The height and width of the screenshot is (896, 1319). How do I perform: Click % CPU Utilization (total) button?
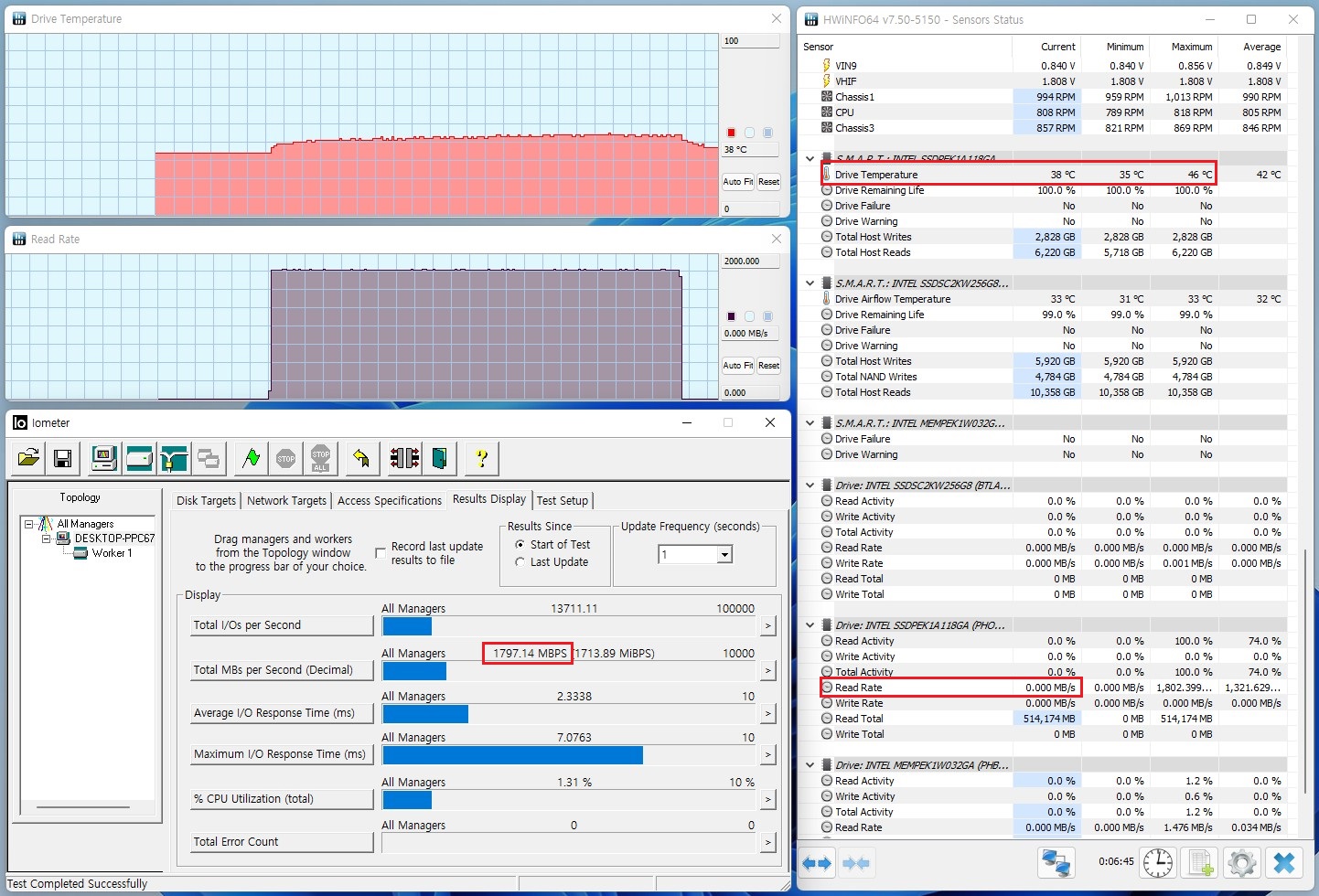pyautogui.click(x=282, y=799)
